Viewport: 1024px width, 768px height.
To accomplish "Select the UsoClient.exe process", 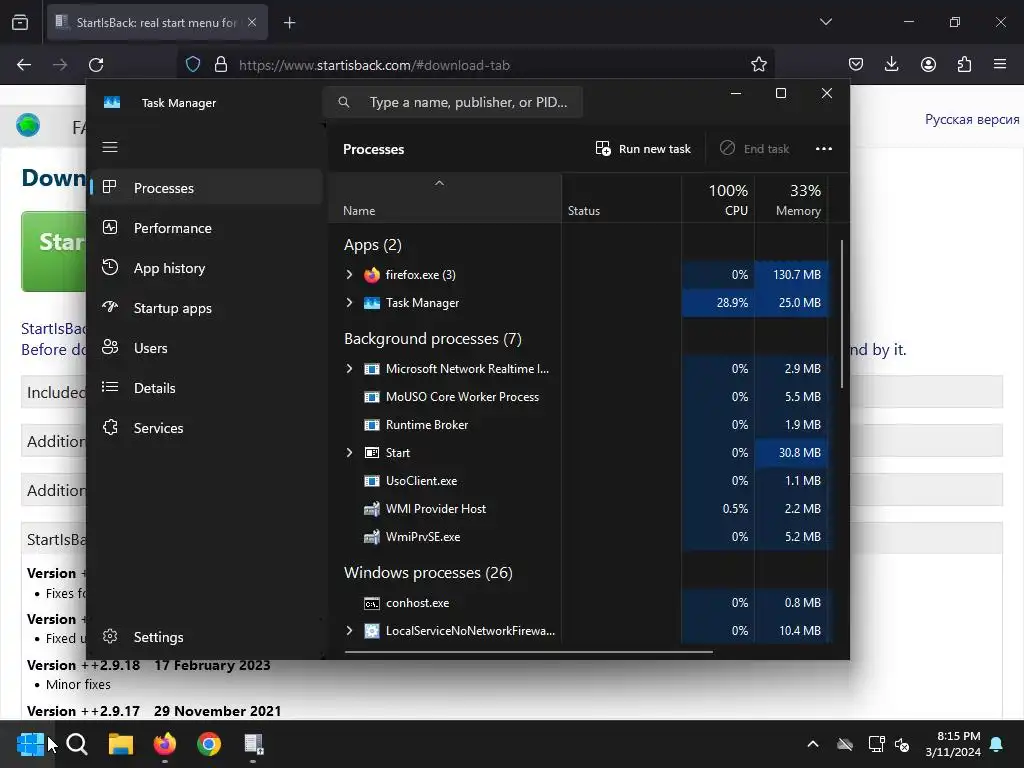I will tap(578, 481).
